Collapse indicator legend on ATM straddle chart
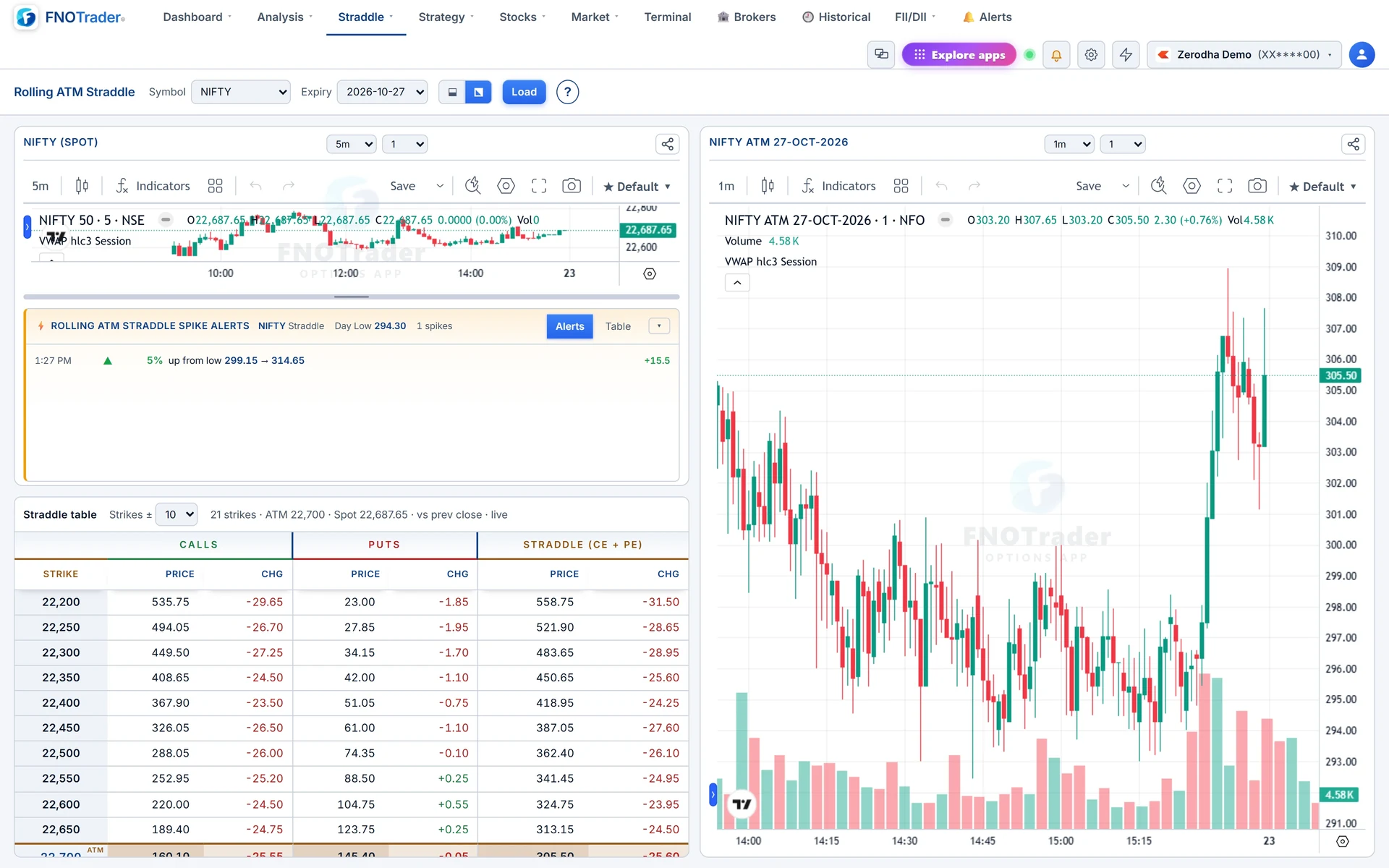 737,283
